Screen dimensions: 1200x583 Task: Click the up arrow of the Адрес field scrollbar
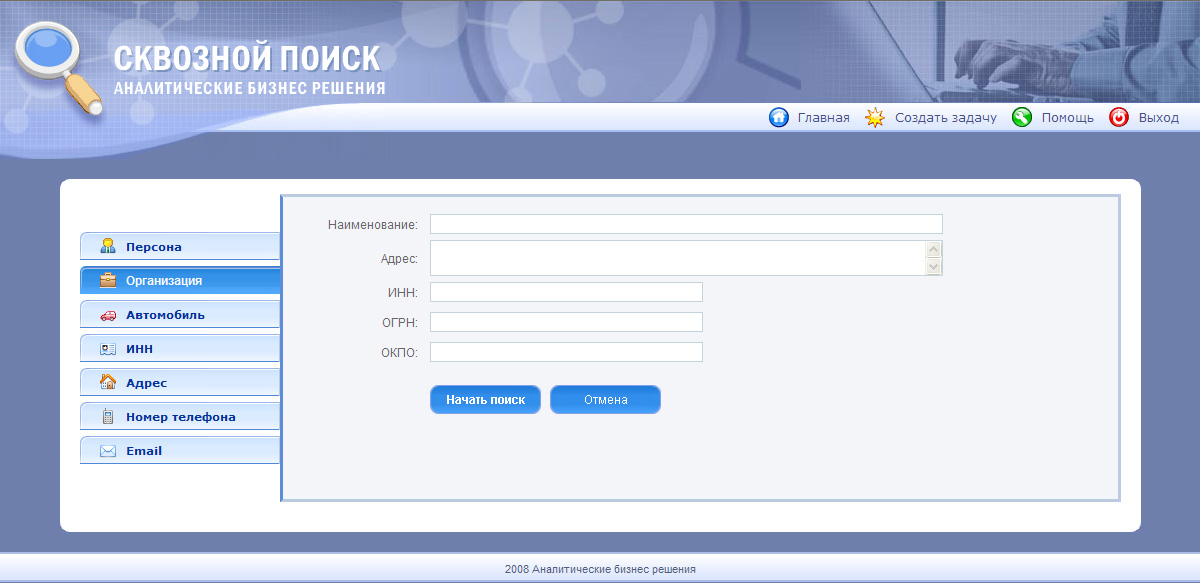[x=933, y=248]
